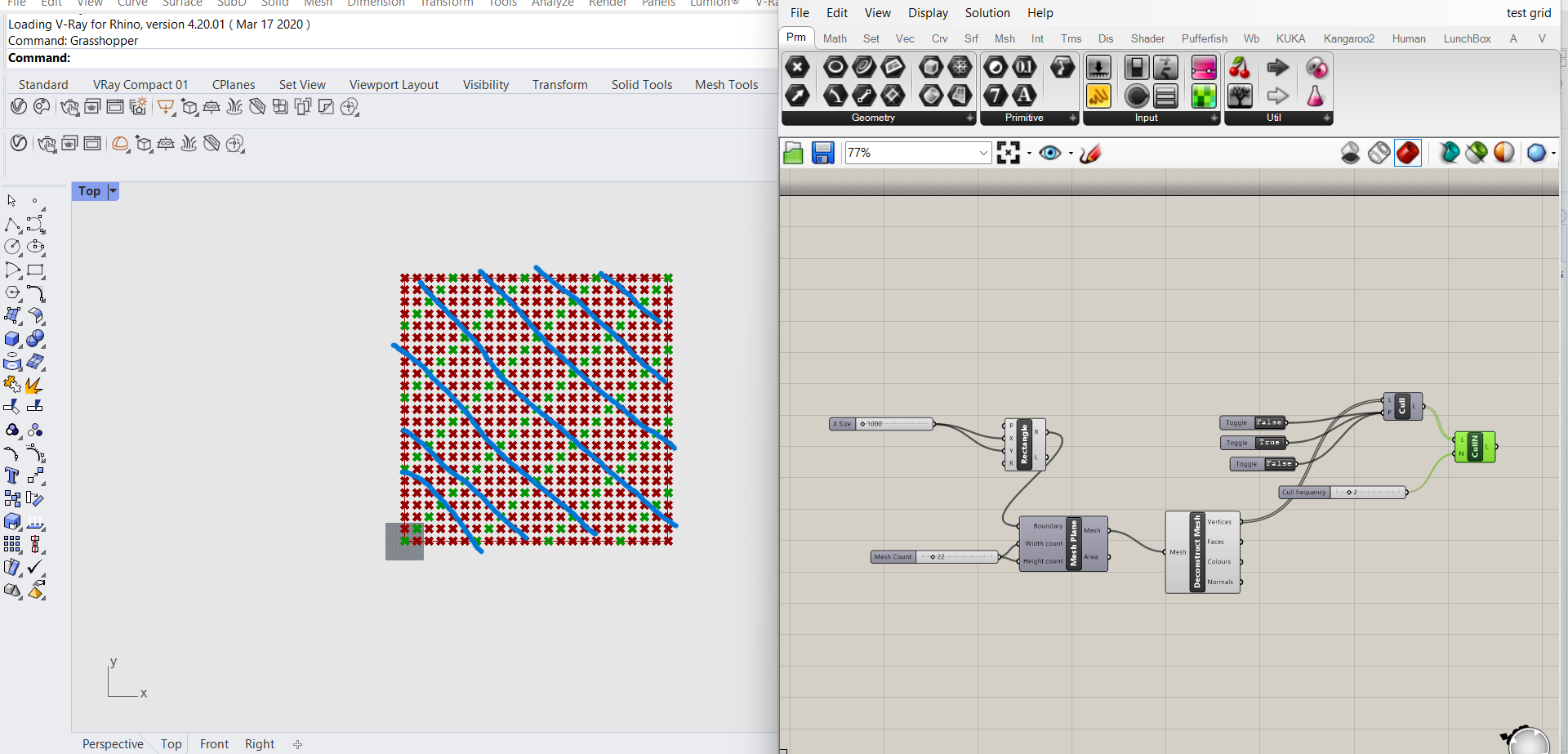This screenshot has height=754, width=1568.
Task: Select the Rhino Text tool in the left toolbar
Action: click(11, 475)
